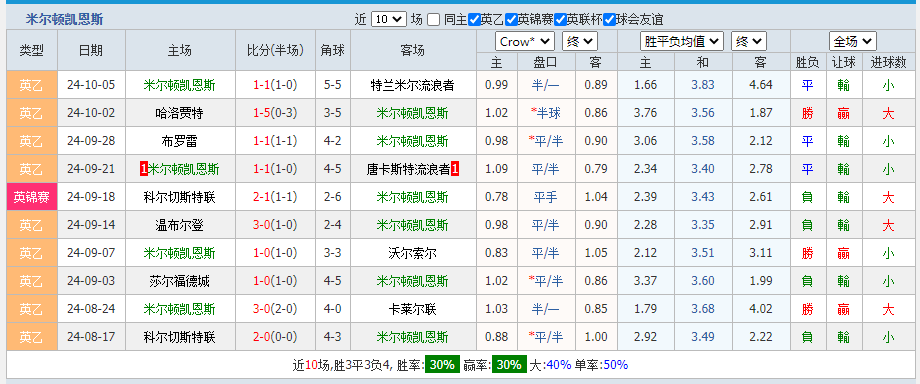Click the 让球 column header

point(844,62)
